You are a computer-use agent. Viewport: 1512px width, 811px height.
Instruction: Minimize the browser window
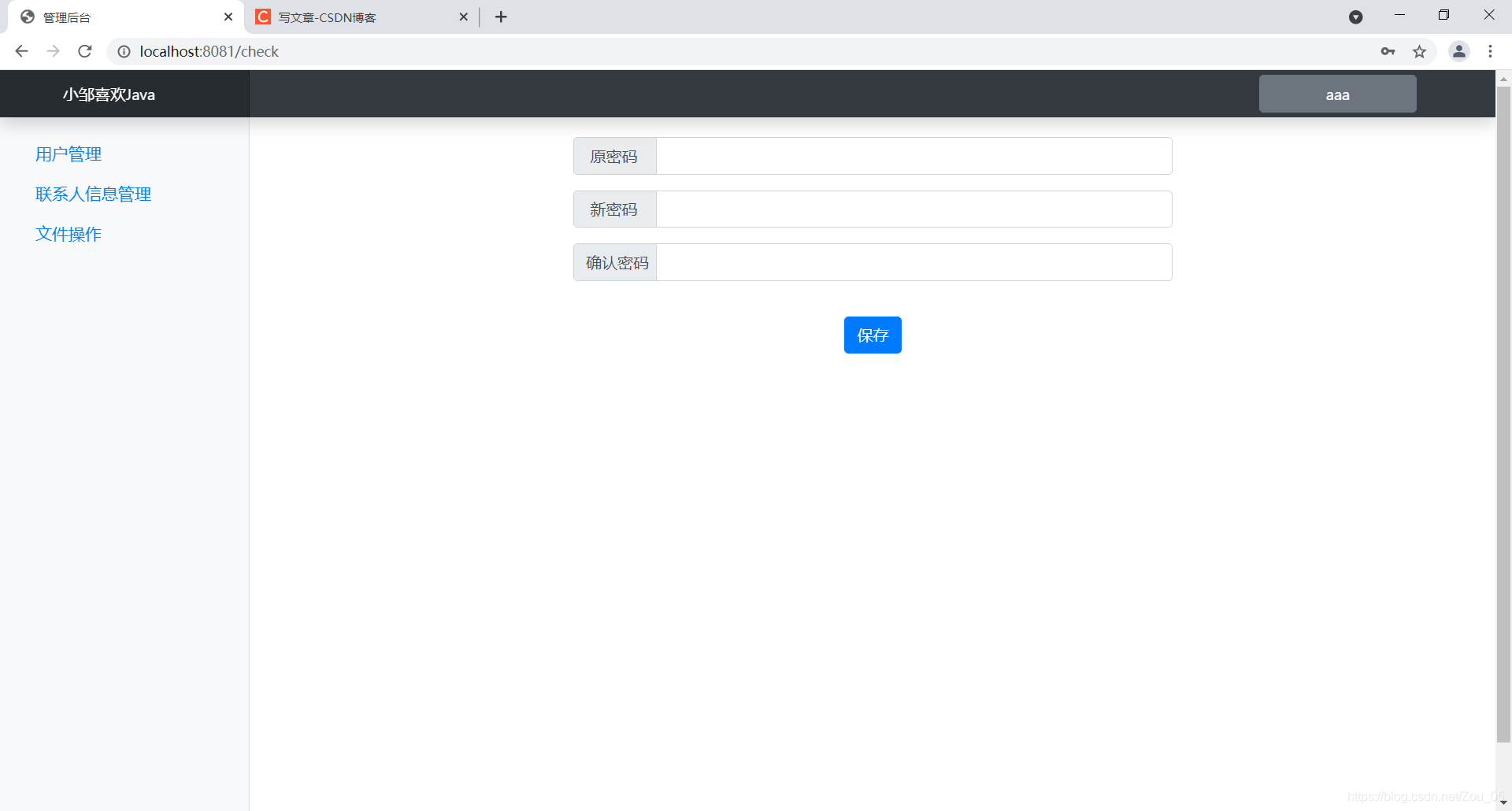[1399, 15]
